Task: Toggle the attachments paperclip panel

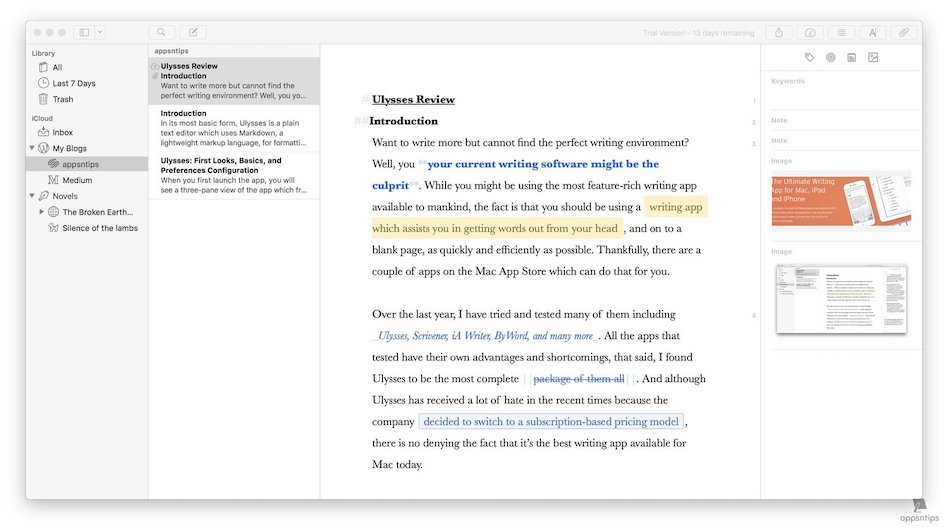Action: [x=904, y=33]
